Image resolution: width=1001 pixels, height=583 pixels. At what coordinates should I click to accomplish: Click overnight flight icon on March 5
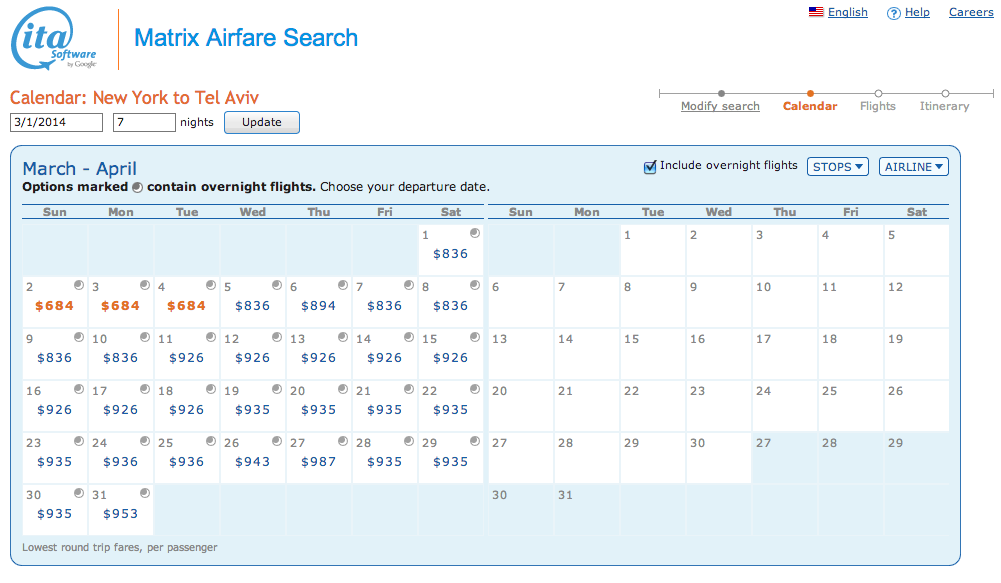point(276,285)
